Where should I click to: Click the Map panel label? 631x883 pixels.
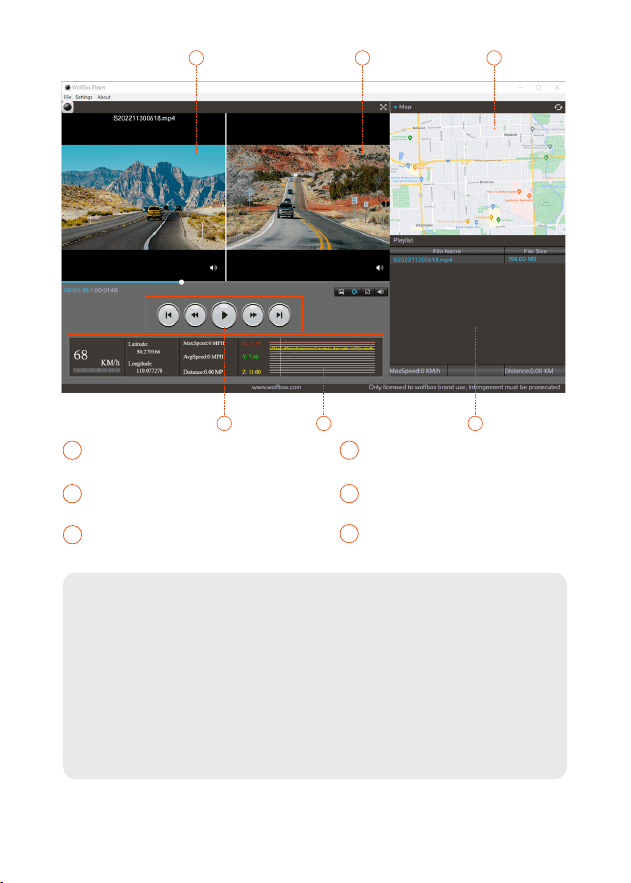(x=405, y=107)
